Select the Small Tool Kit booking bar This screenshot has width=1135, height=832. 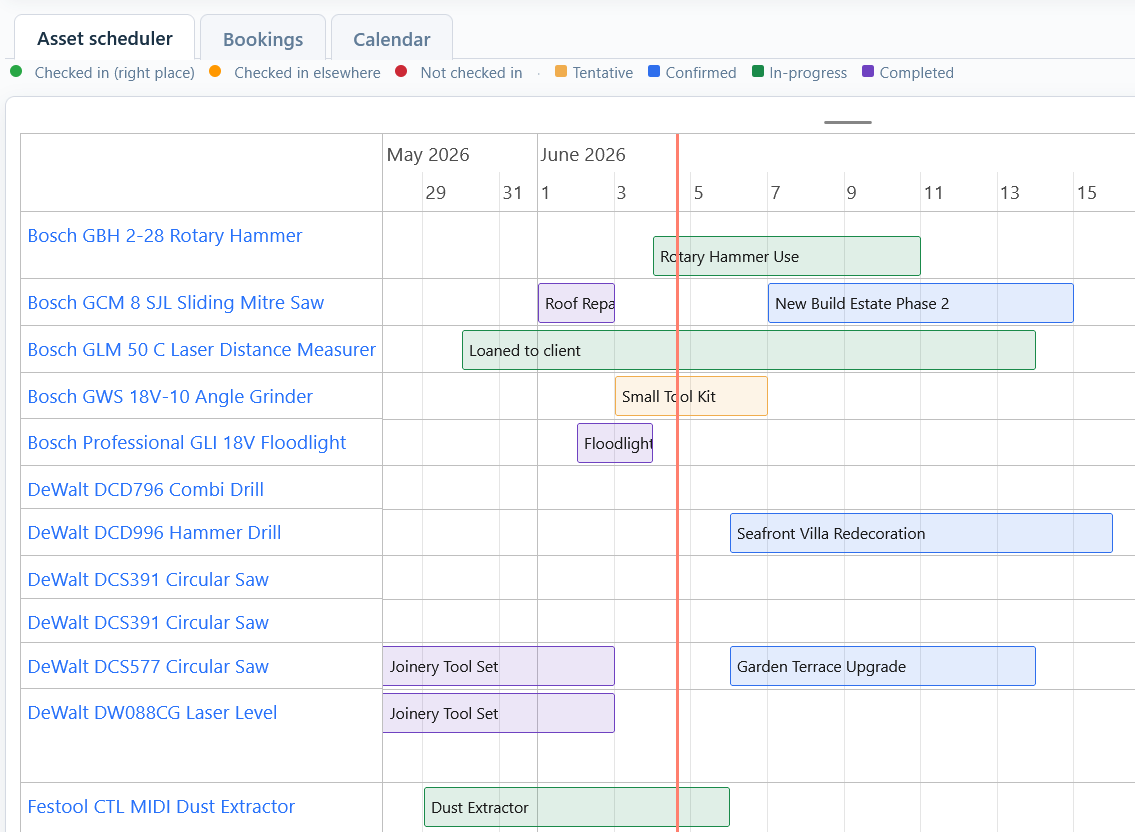691,397
